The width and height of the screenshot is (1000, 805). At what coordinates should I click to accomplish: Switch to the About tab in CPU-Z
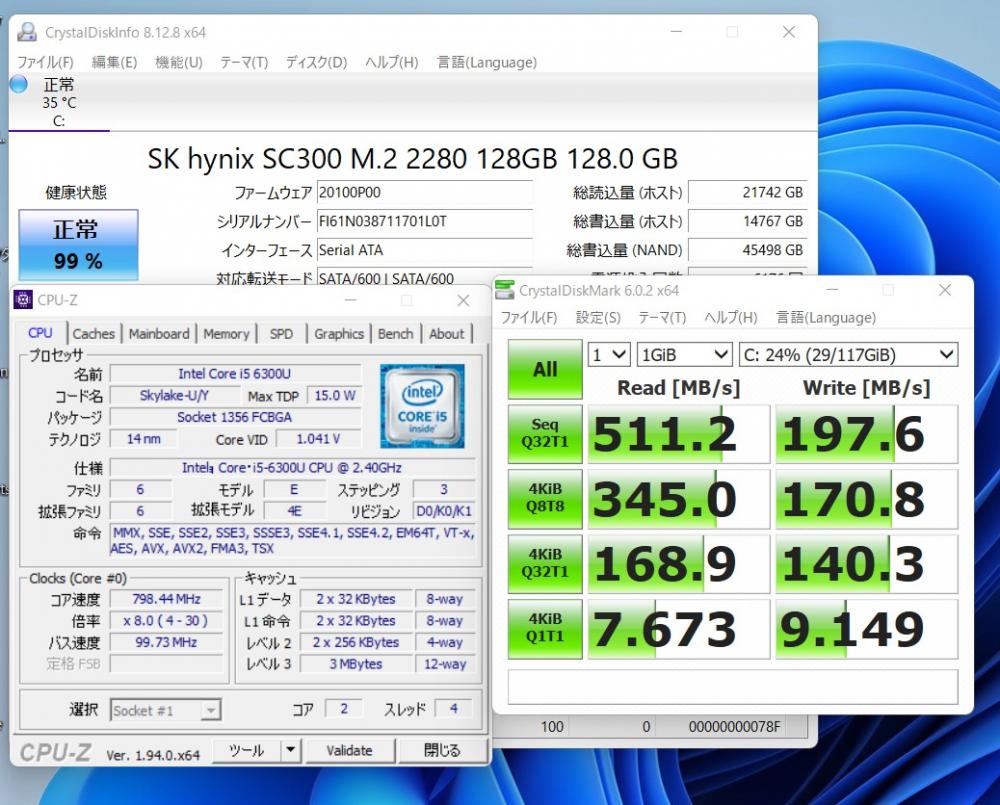pyautogui.click(x=446, y=334)
